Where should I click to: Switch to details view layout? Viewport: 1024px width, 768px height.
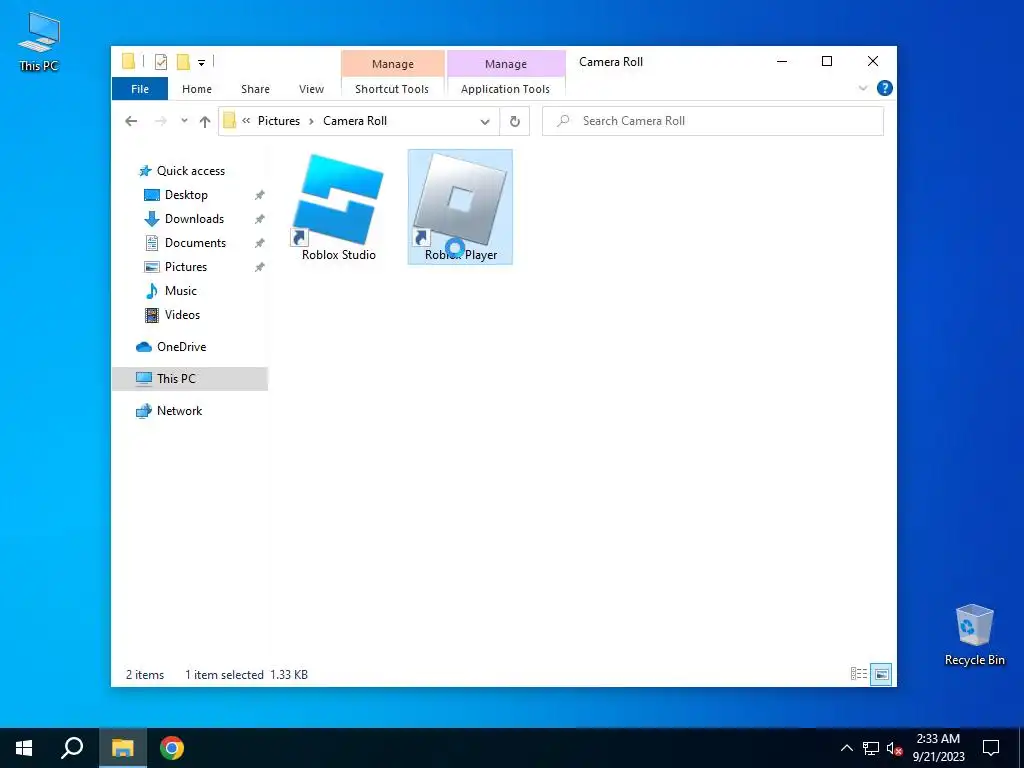click(859, 674)
